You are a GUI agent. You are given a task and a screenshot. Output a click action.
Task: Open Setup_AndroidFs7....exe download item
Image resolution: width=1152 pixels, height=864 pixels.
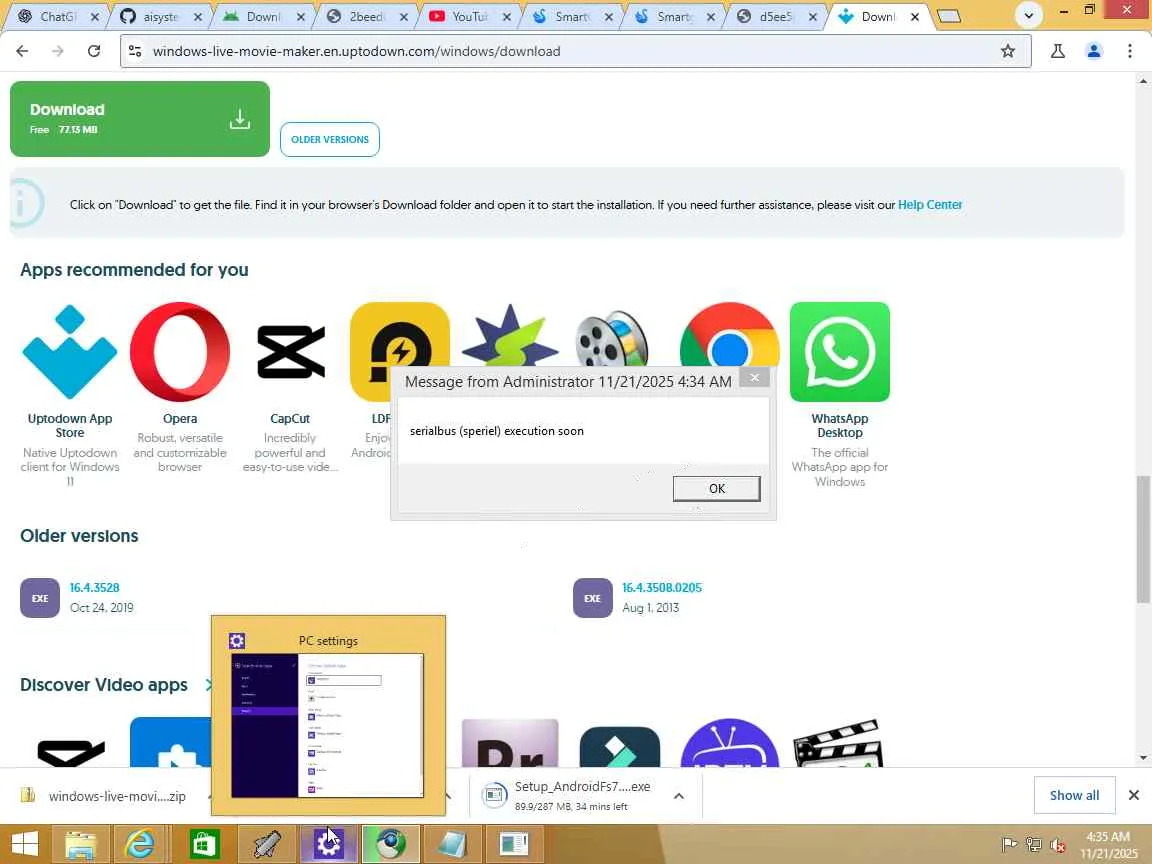coord(573,796)
